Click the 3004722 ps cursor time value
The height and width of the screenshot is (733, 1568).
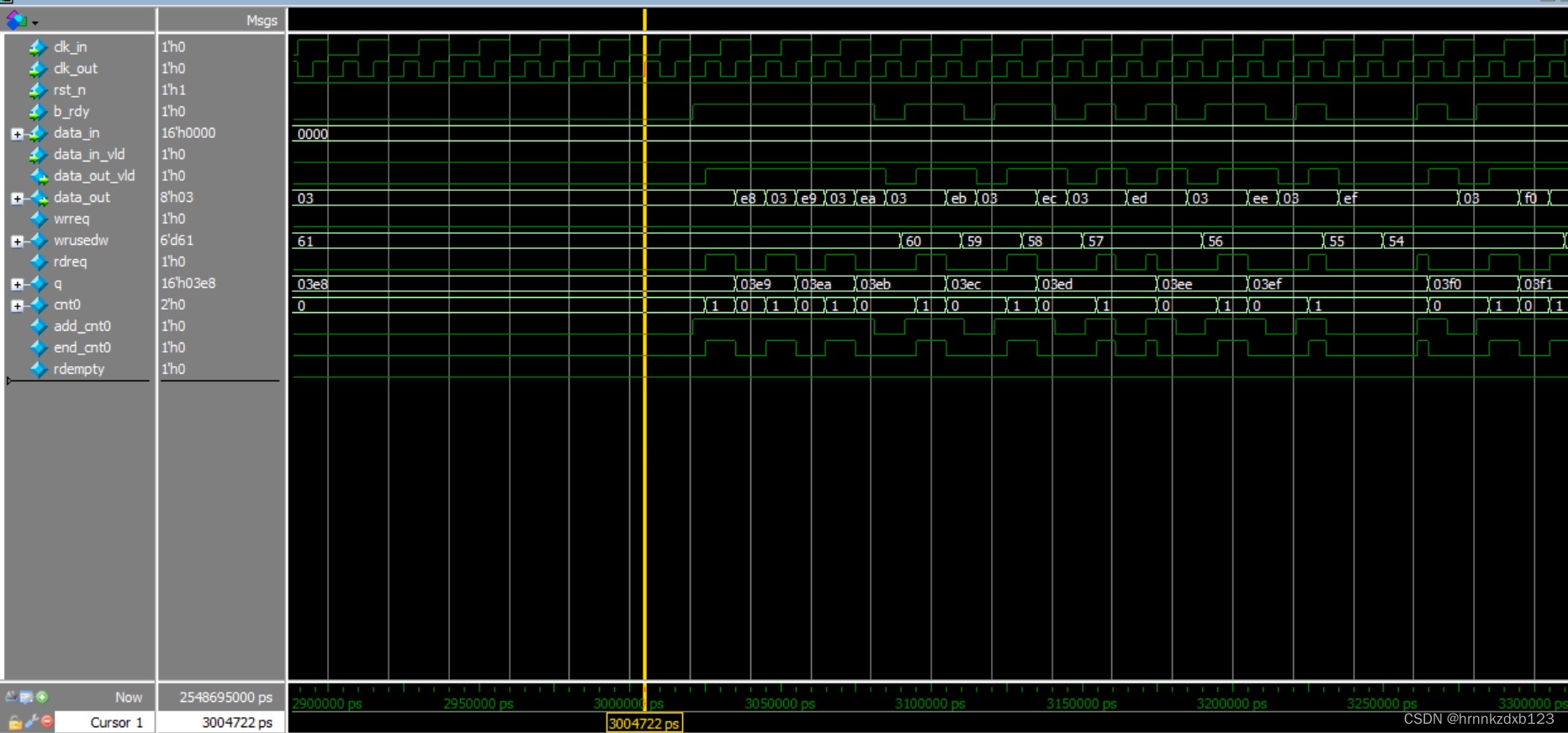coord(237,722)
